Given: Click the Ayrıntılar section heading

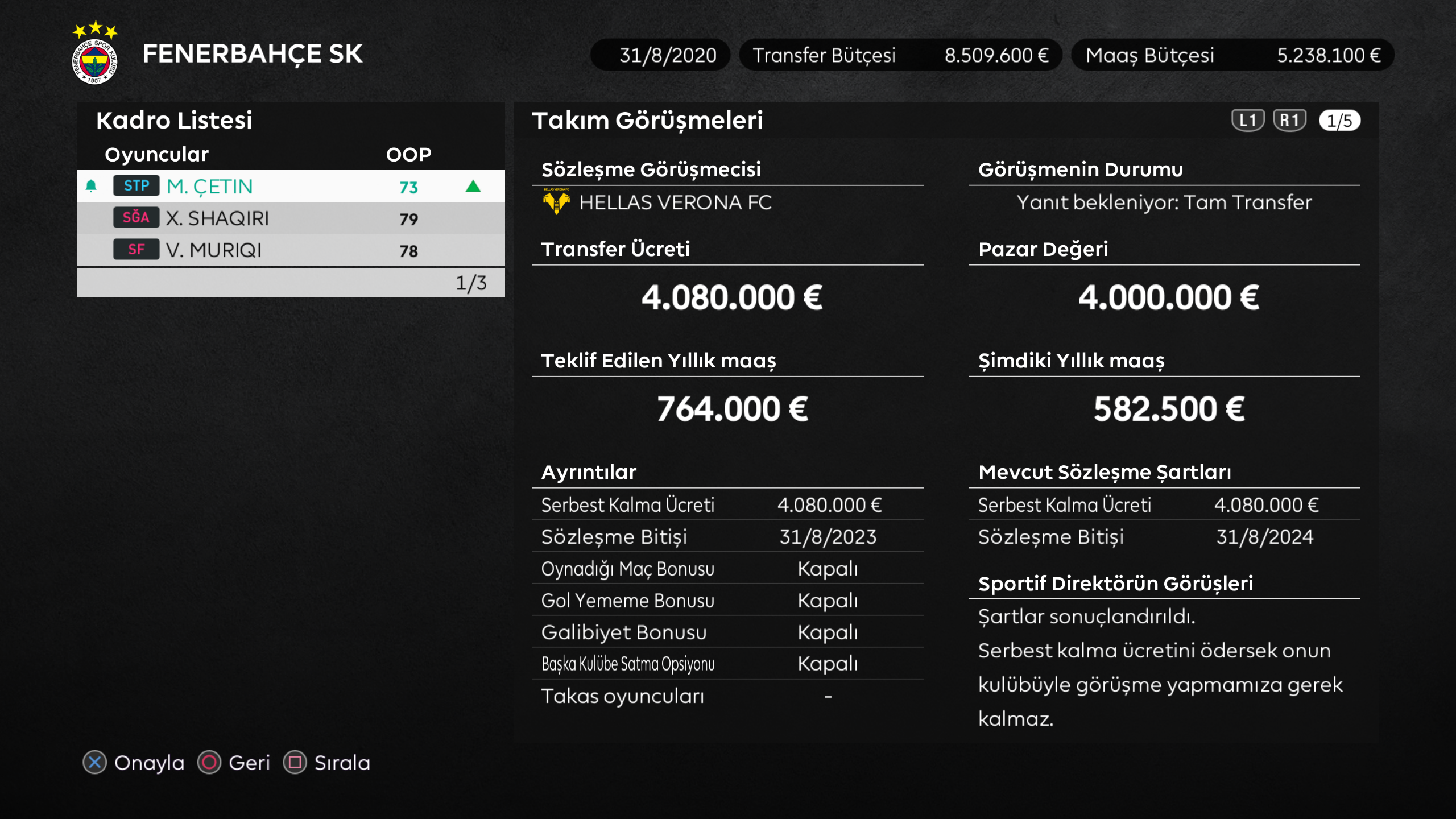Looking at the screenshot, I should coord(589,472).
